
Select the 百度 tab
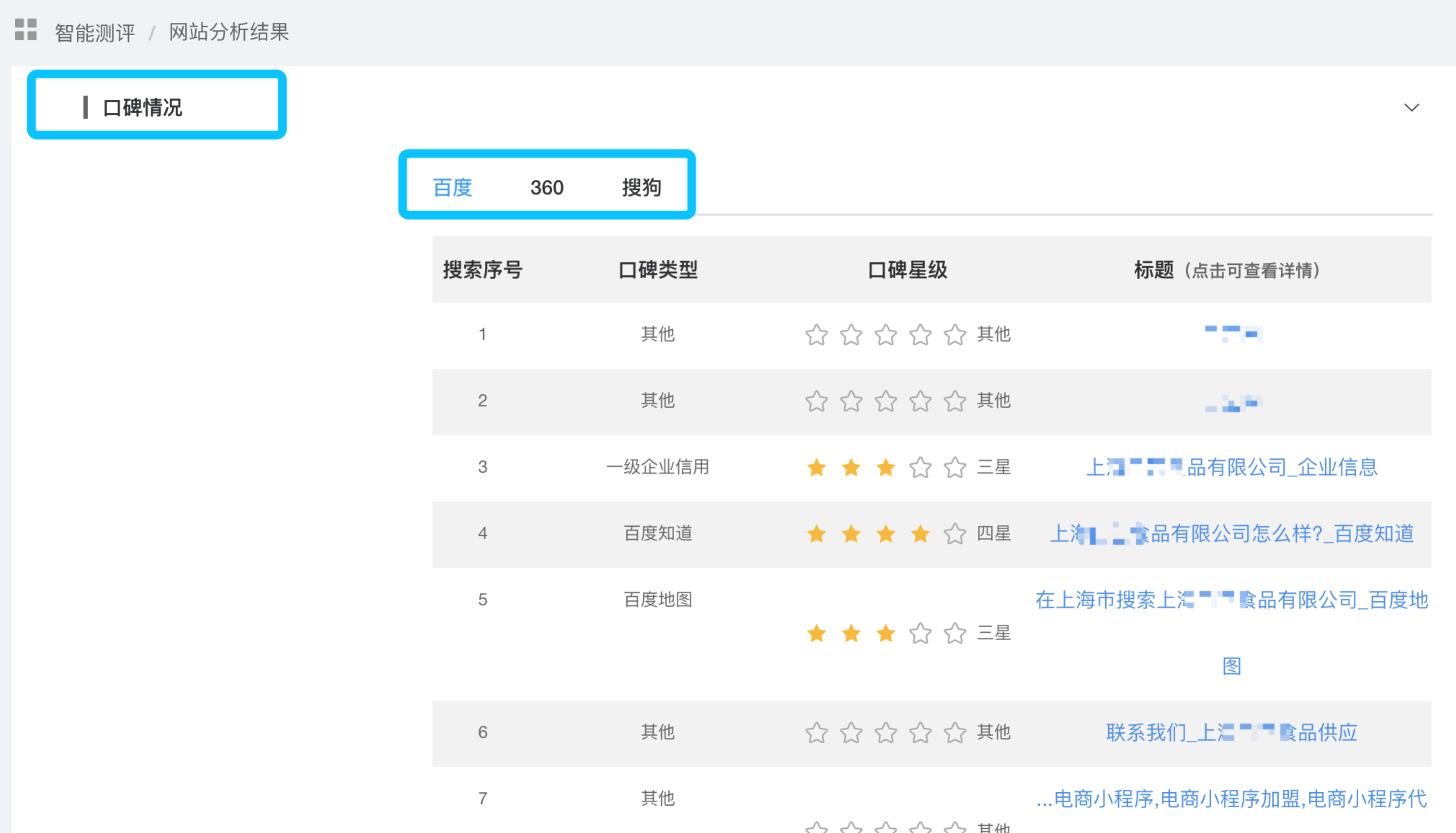point(452,188)
